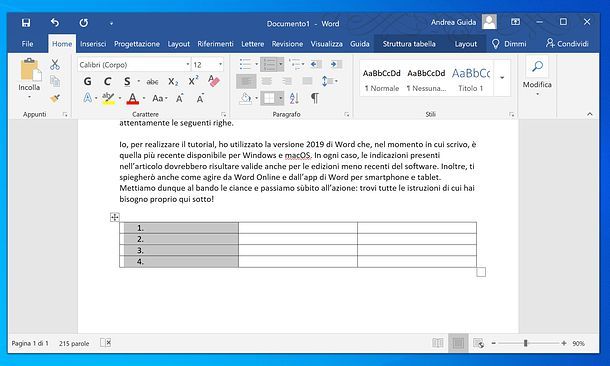Image resolution: width=610 pixels, height=366 pixels.
Task: Click the multilevel list button
Action: pos(294,64)
